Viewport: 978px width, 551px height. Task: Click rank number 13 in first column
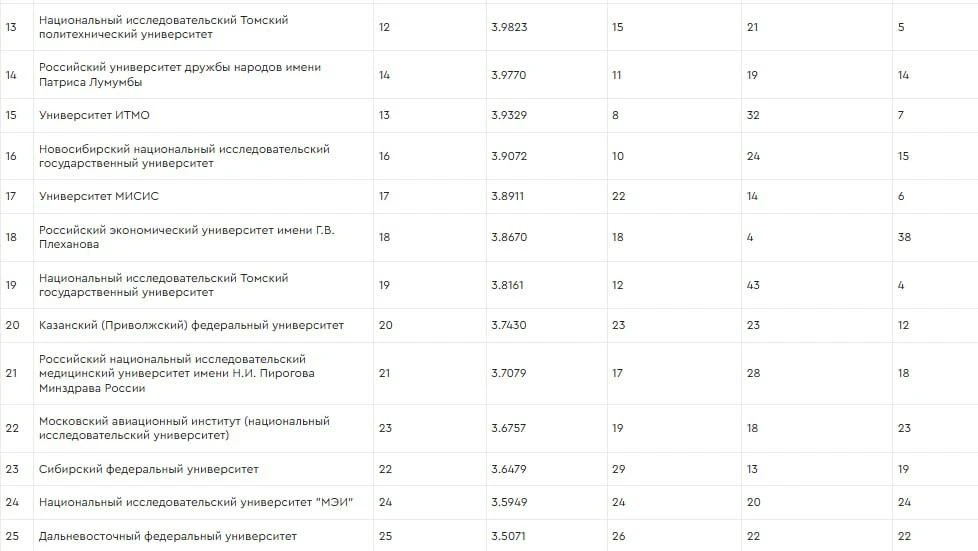click(x=11, y=27)
